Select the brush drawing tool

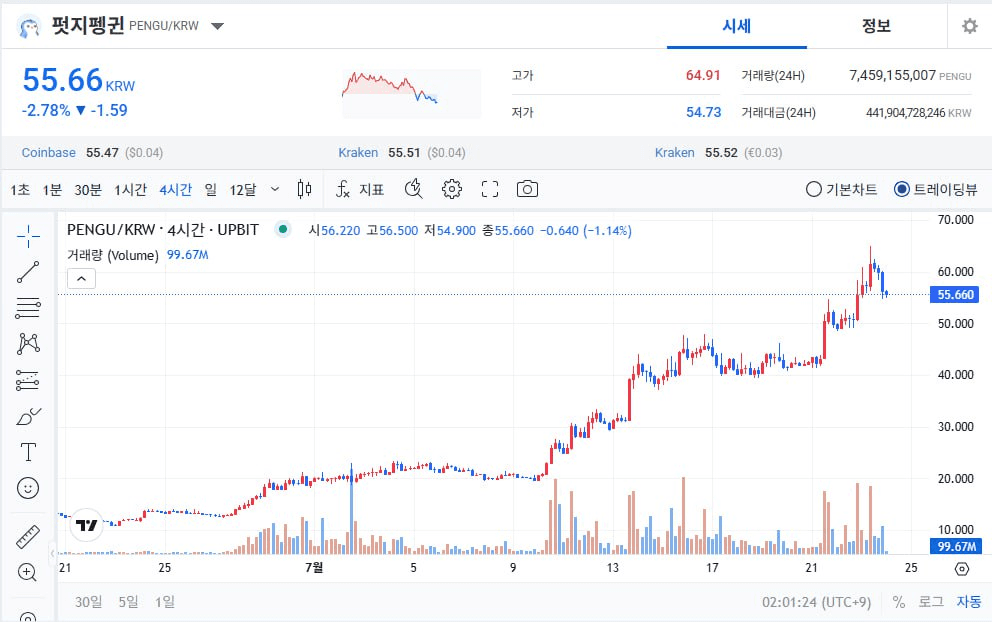(x=28, y=416)
